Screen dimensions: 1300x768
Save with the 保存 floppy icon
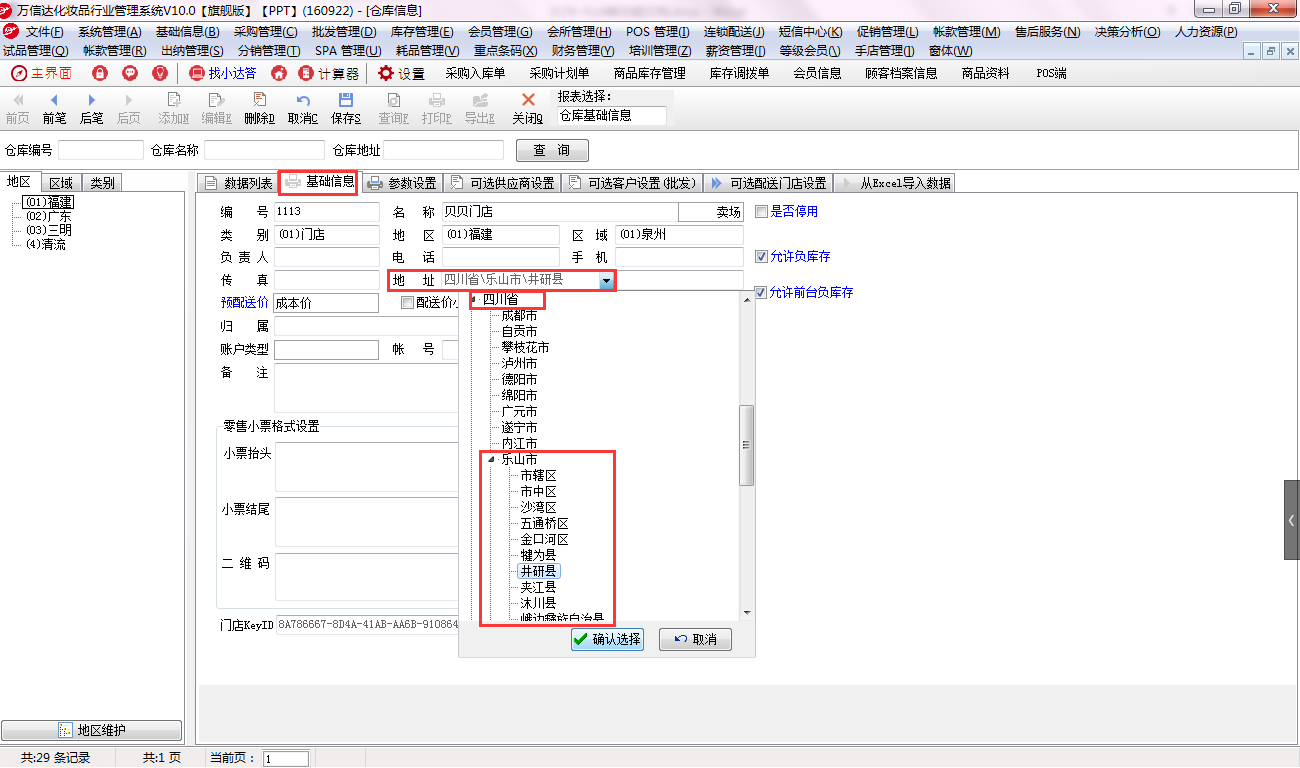346,108
